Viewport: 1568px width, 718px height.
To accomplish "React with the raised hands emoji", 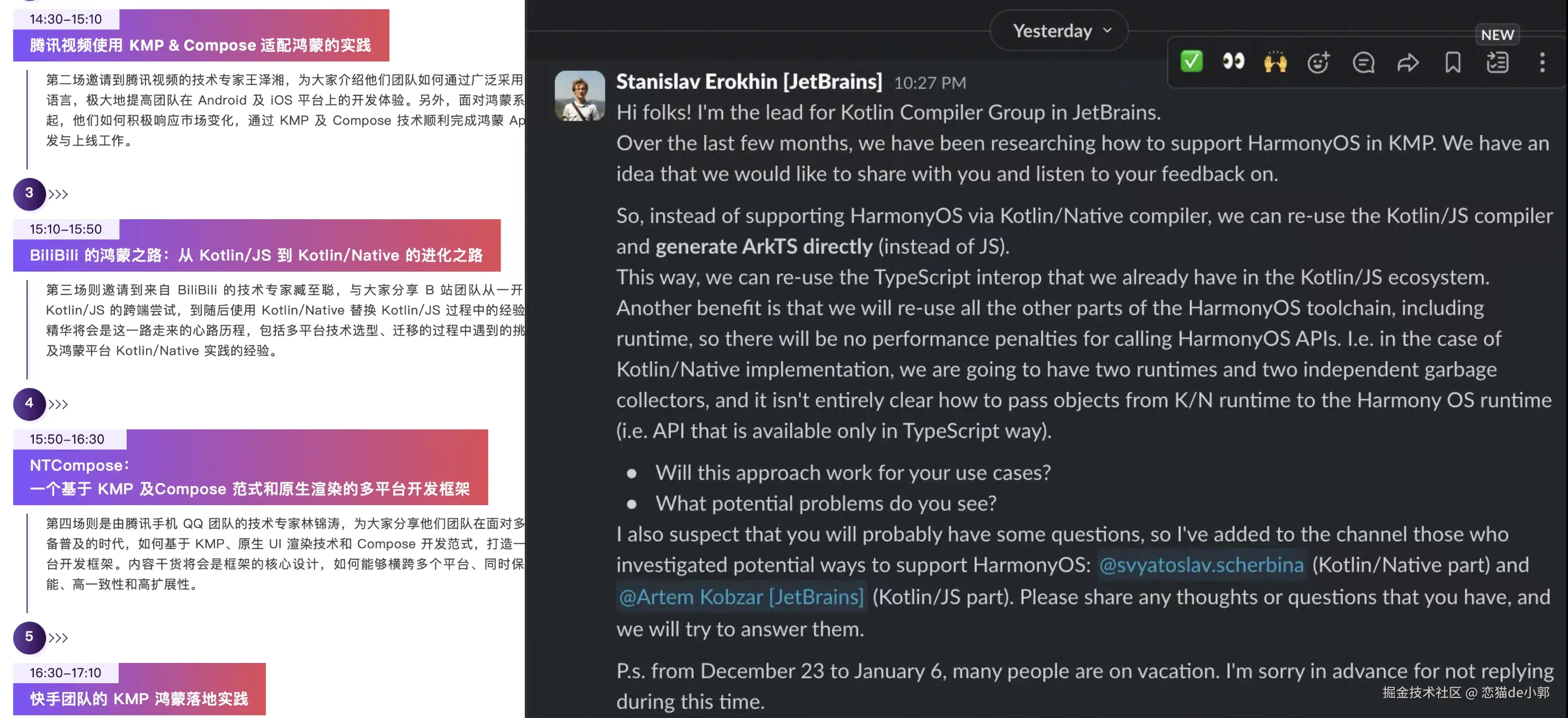I will pyautogui.click(x=1275, y=62).
